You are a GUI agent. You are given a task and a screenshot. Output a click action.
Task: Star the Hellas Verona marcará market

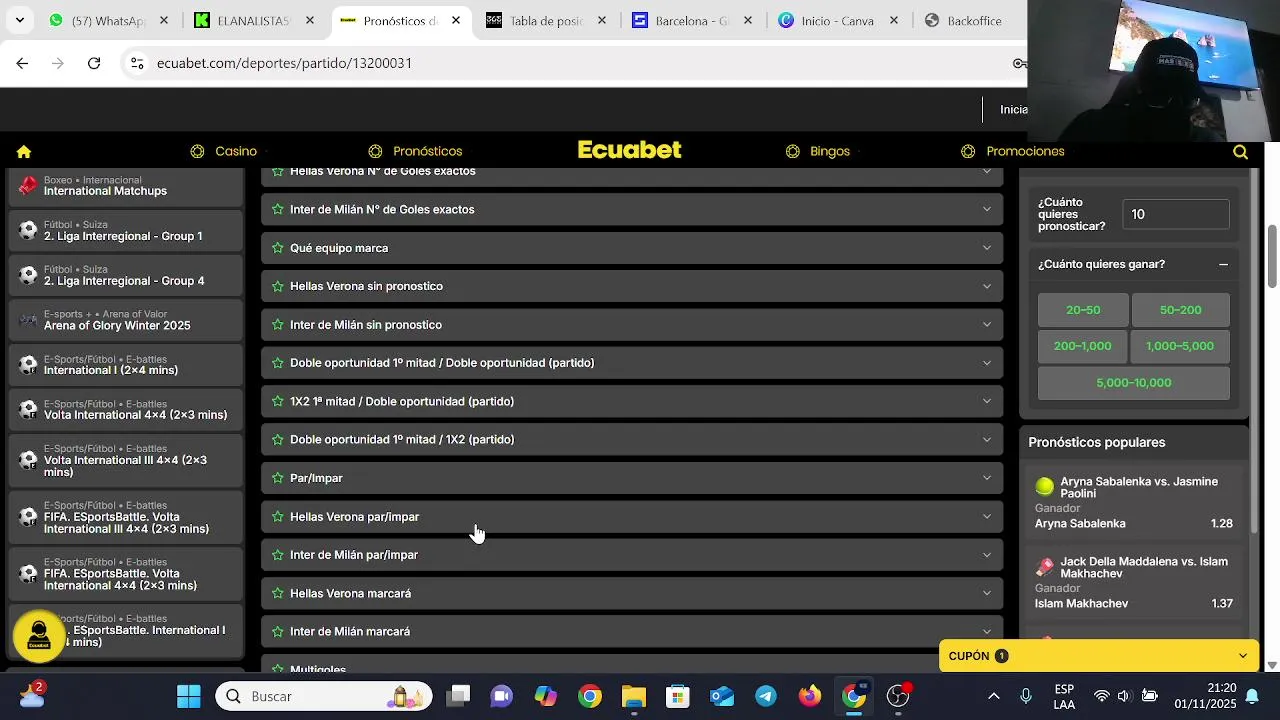[278, 593]
